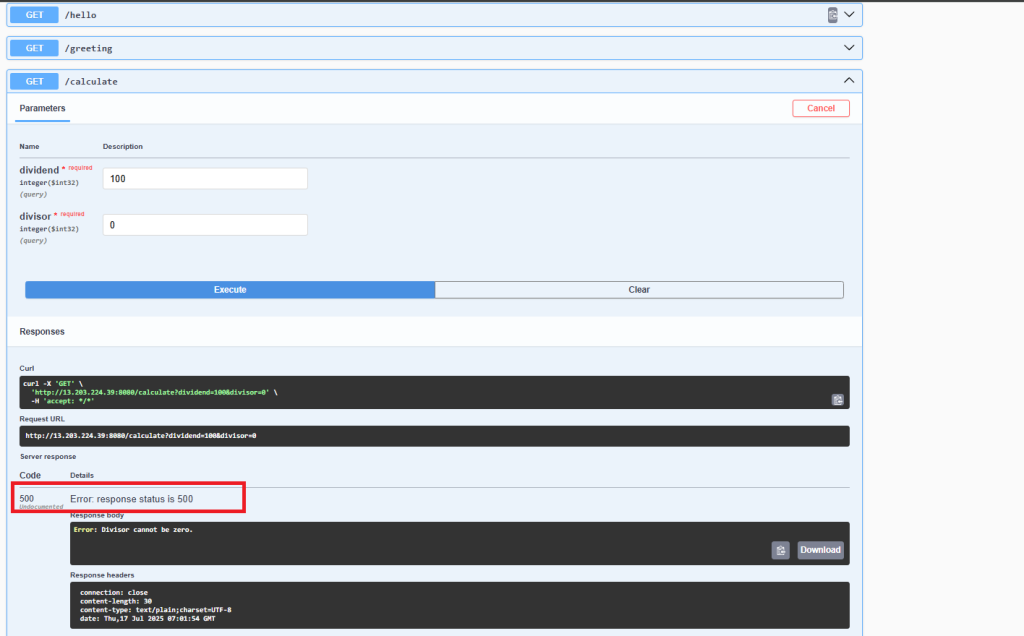This screenshot has width=1024, height=636.
Task: Click the 'connection: close' header line
Action: [114, 593]
